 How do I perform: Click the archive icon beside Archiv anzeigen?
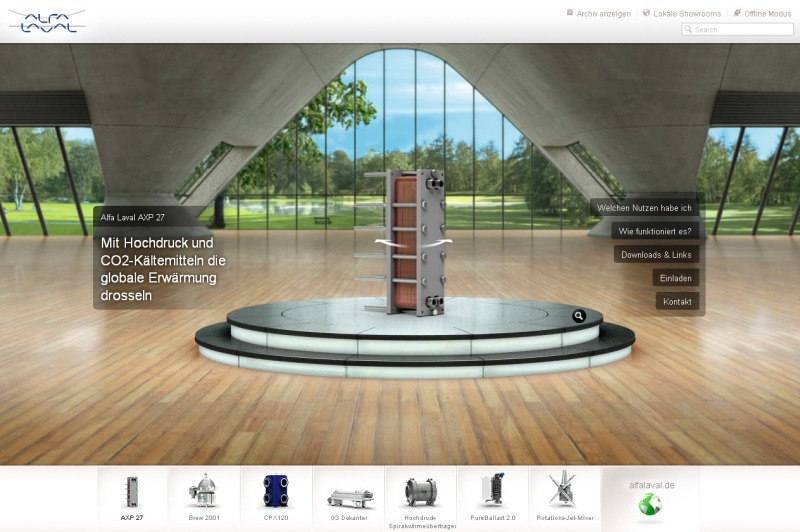coord(570,12)
